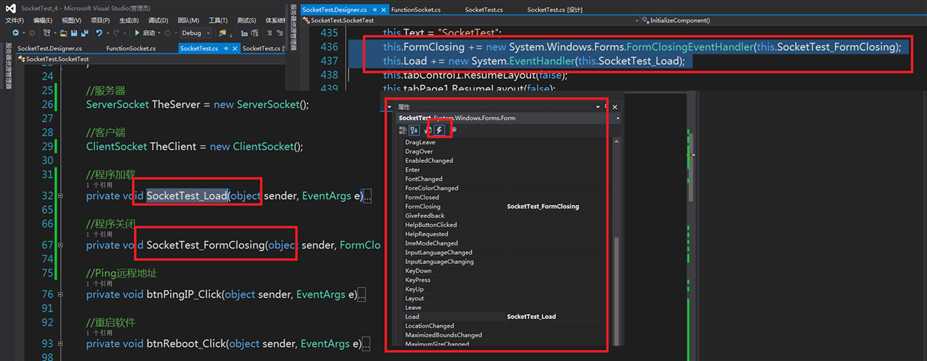Open the 项目(P) menu
927x361 pixels.
[101, 21]
